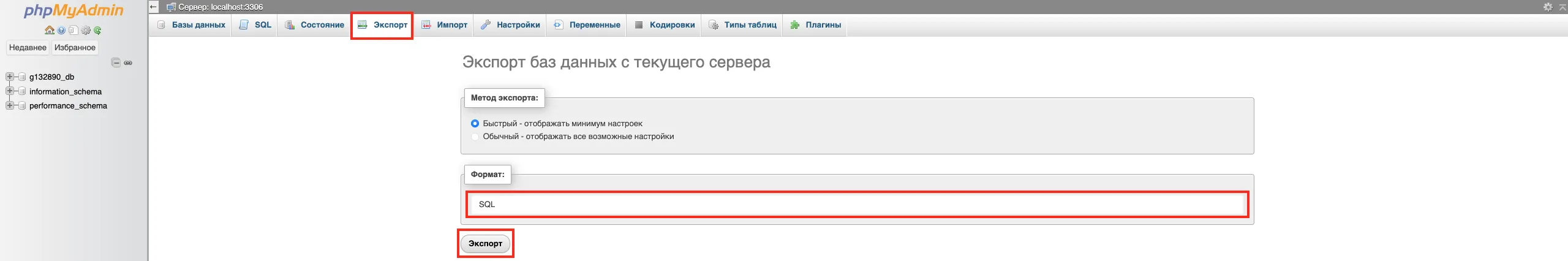Expand the information_schema database node
This screenshot has height=261, width=1568.
10,91
